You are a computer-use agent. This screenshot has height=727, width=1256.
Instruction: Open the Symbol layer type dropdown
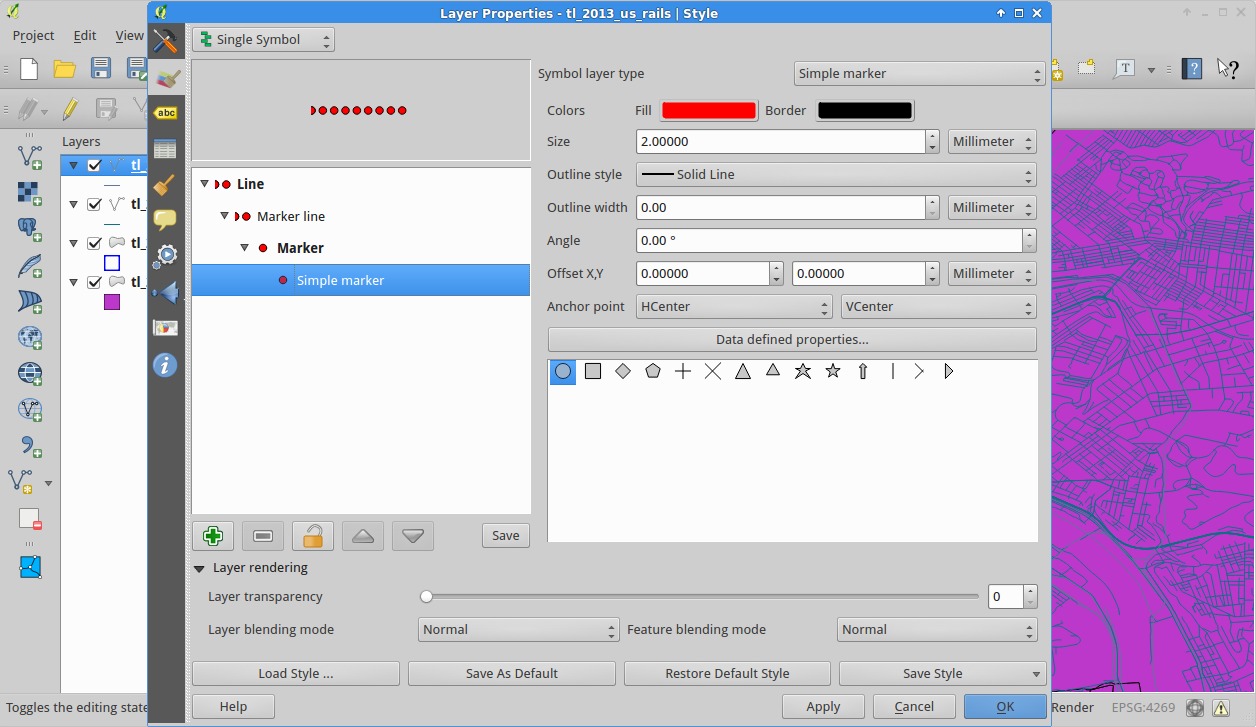click(919, 74)
